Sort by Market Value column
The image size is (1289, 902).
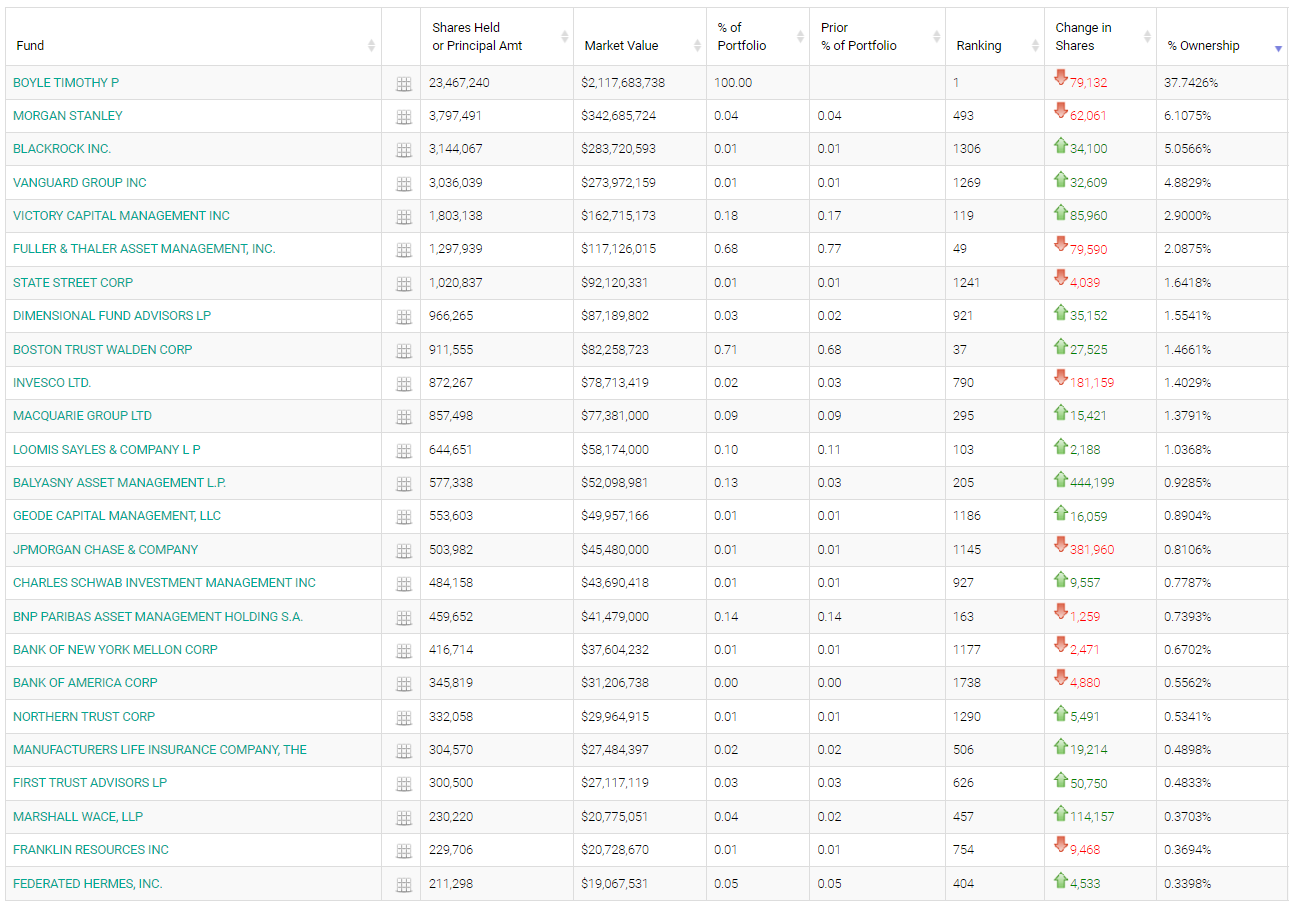tap(640, 37)
